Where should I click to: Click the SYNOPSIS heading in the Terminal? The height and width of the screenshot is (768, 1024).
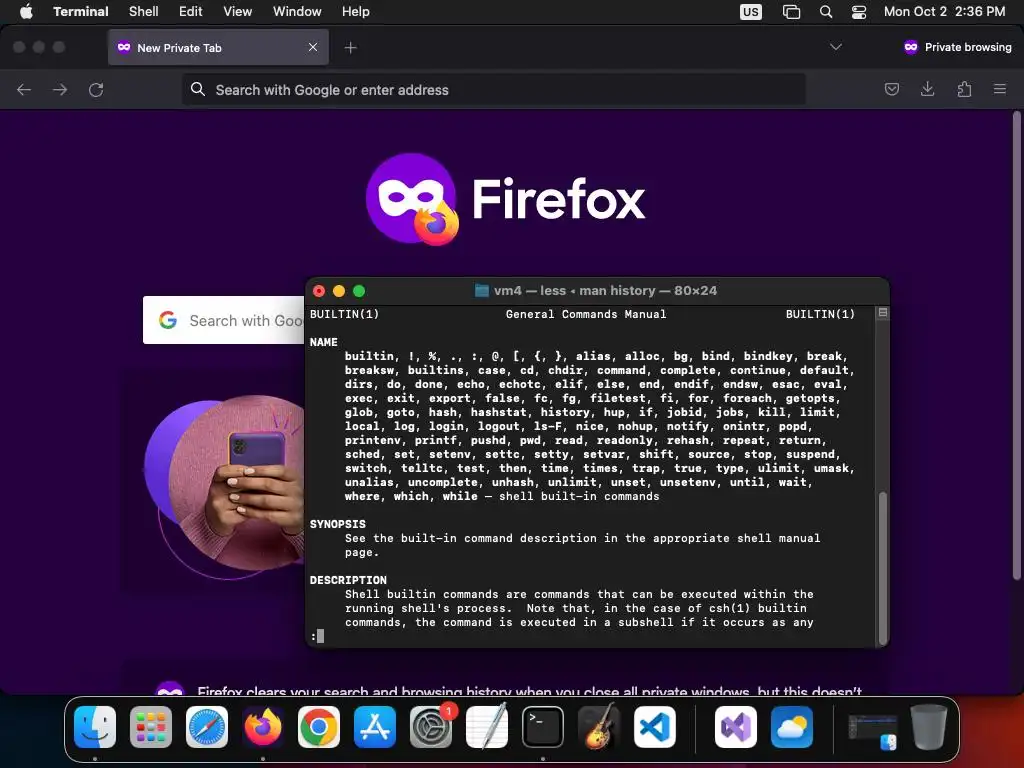coord(338,524)
